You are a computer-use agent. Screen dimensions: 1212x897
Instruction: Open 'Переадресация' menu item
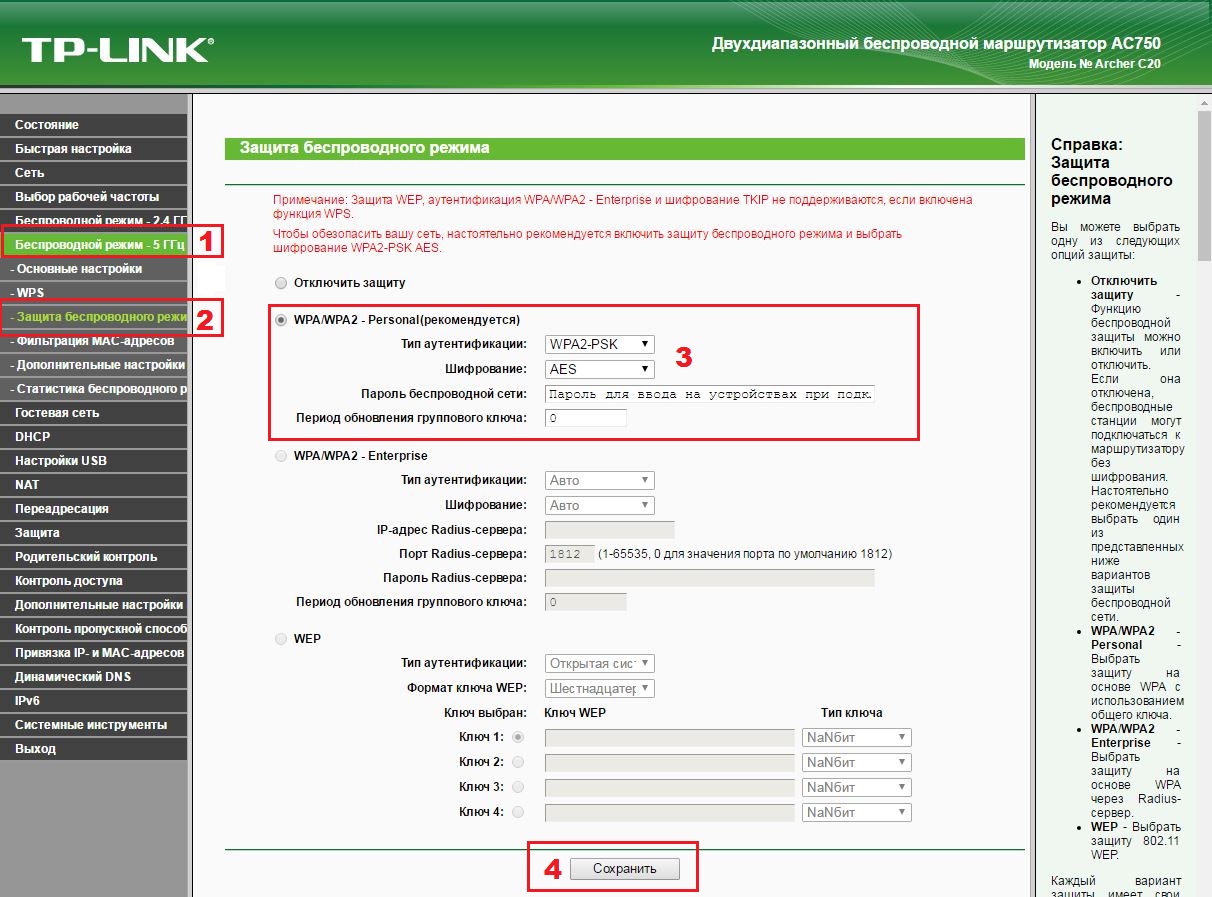point(93,509)
